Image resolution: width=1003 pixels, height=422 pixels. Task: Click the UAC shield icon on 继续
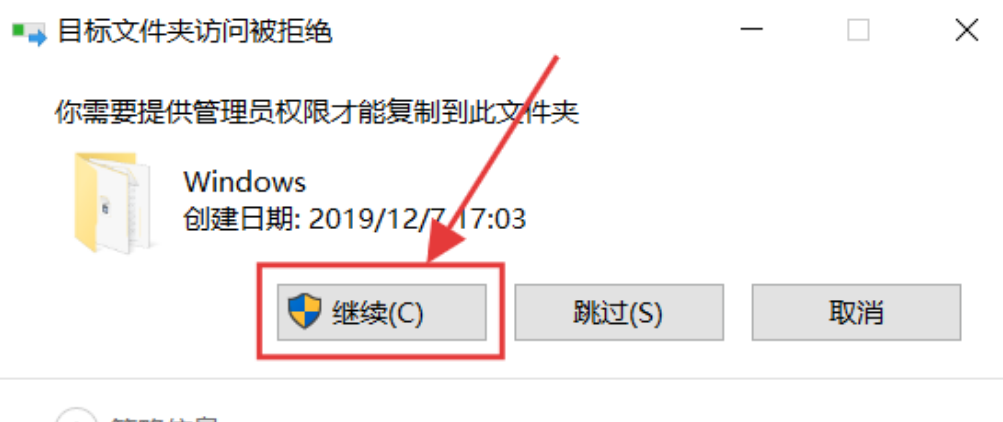coord(304,312)
